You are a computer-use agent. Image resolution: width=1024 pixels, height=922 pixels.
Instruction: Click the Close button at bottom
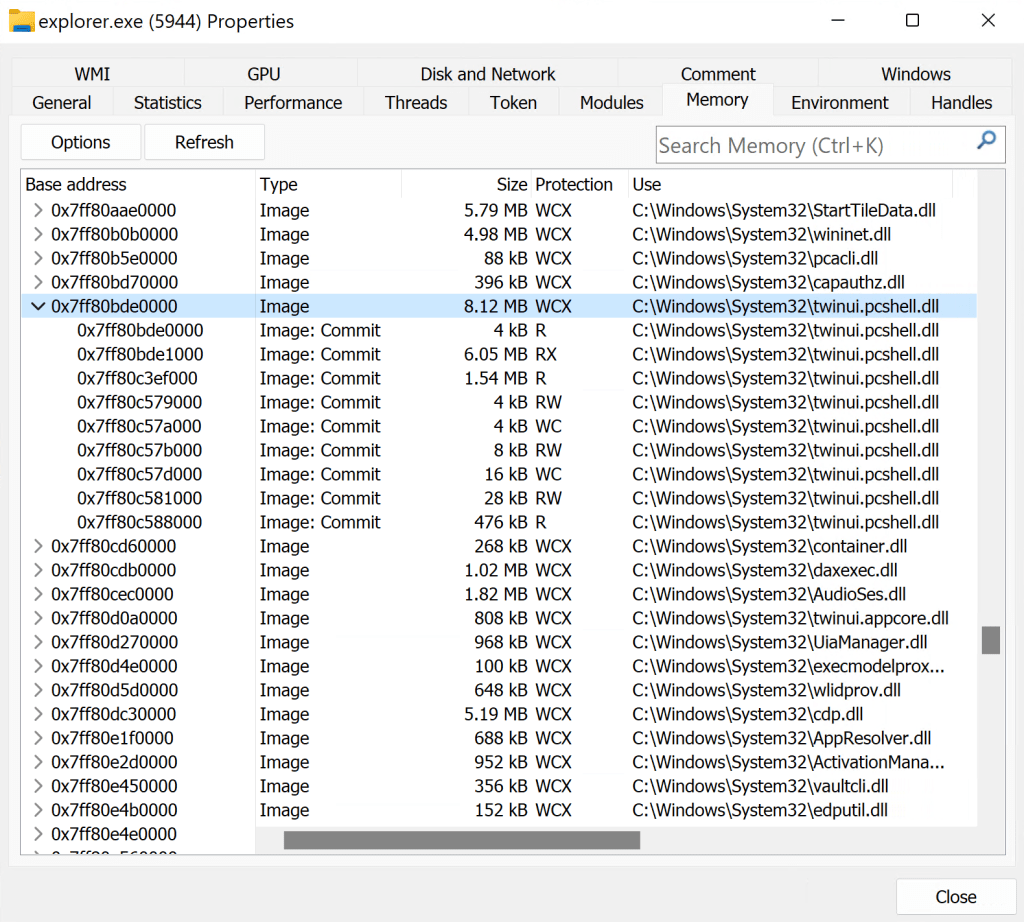coord(955,897)
